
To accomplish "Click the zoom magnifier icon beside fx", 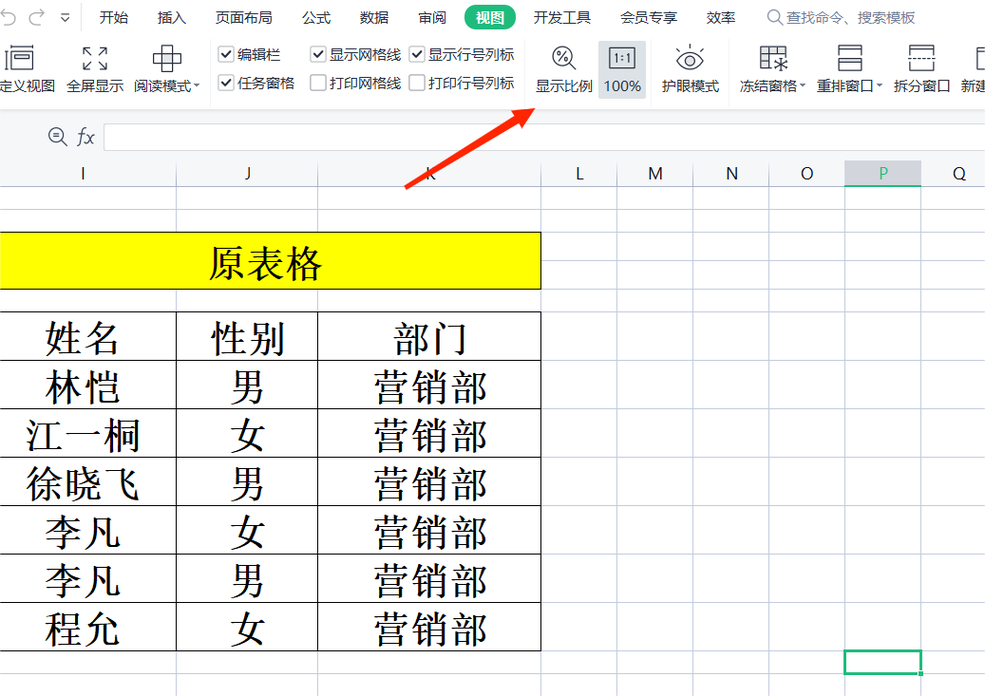I will click(x=58, y=136).
